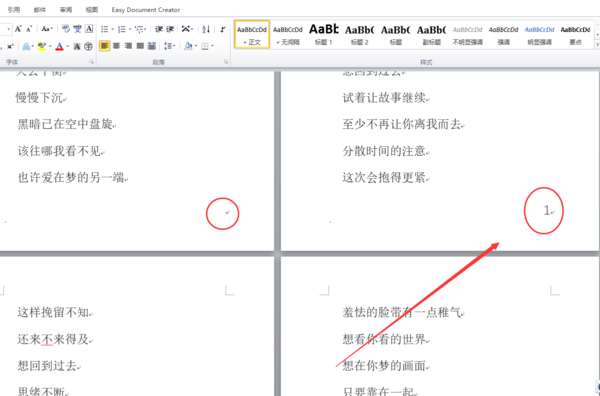Open the line spacing dropdown
Image resolution: width=600 pixels, height=396 pixels.
[169, 46]
